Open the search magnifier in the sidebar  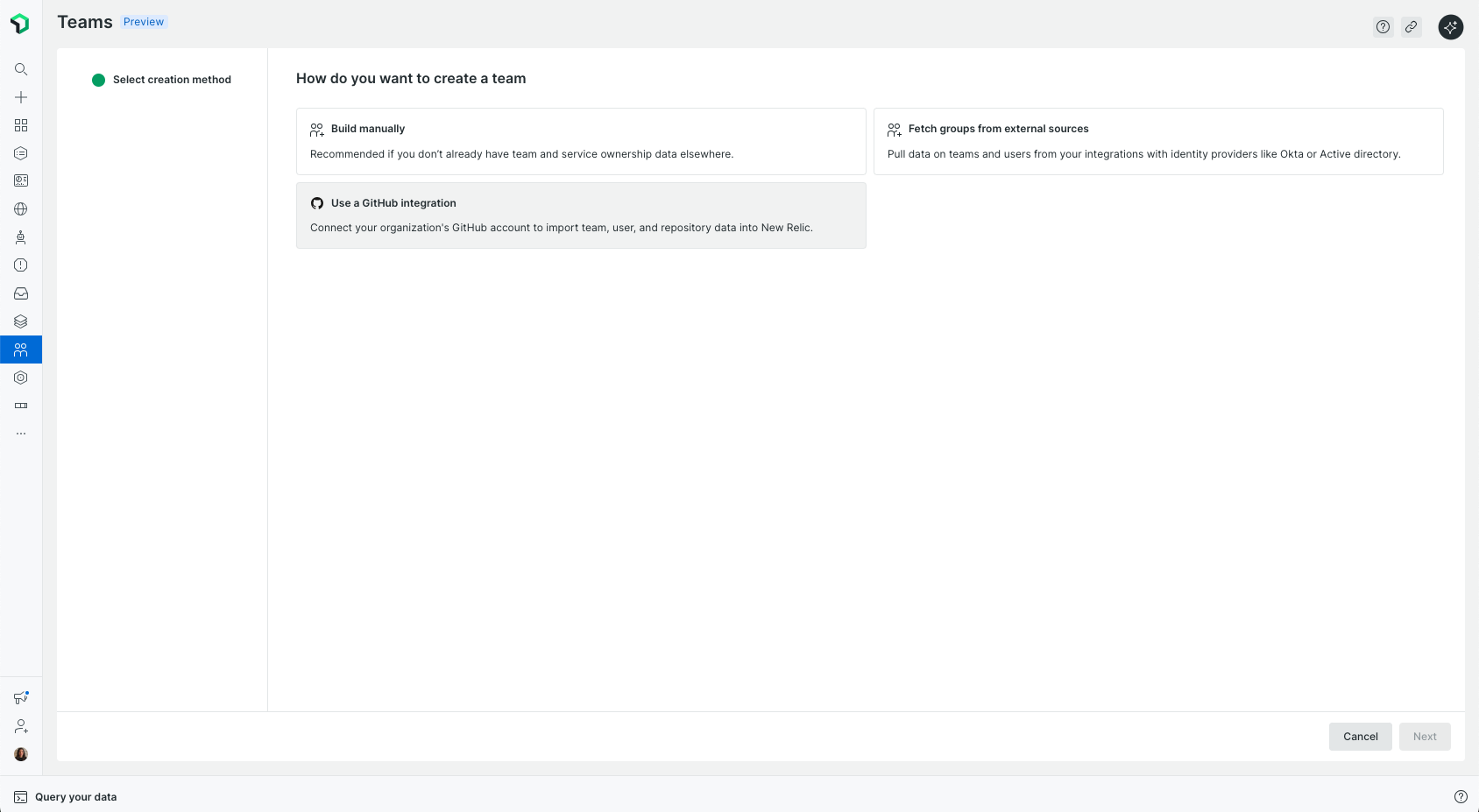(x=21, y=69)
